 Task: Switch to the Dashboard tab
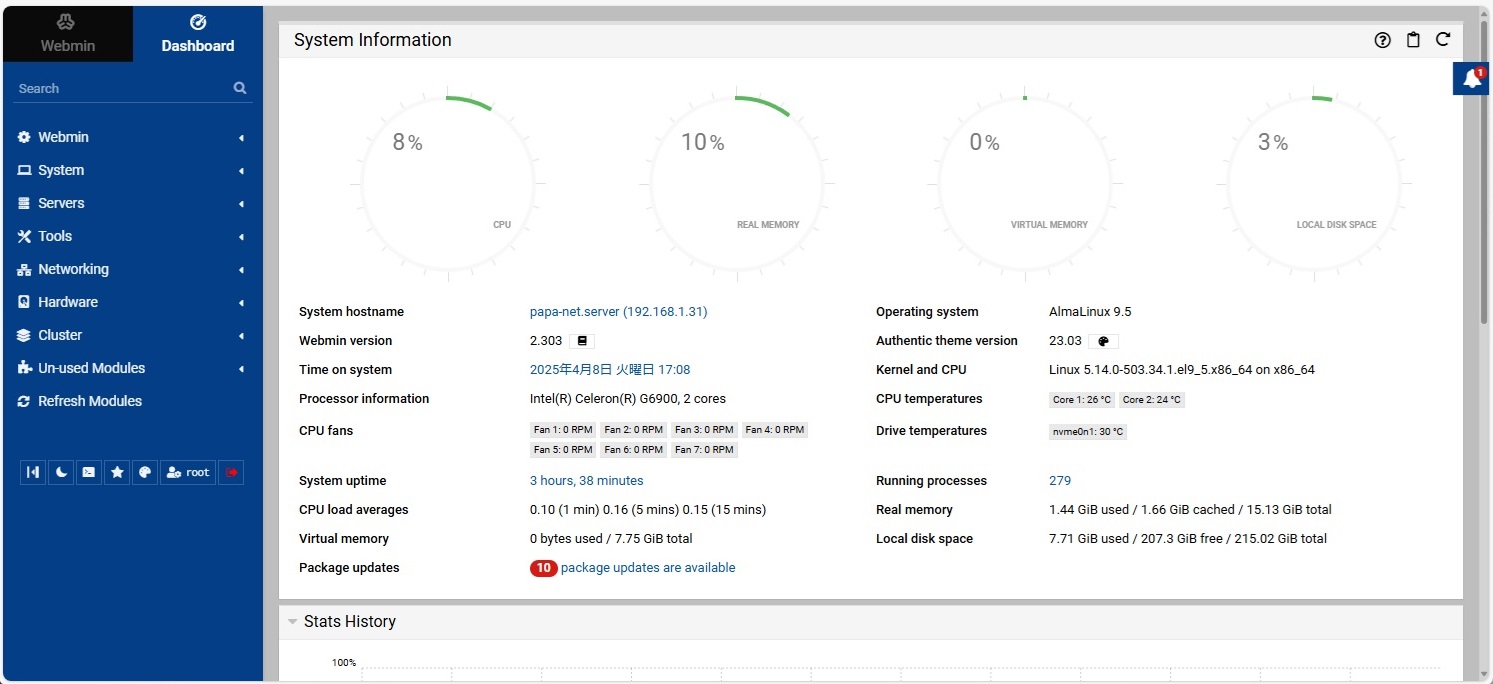click(198, 34)
